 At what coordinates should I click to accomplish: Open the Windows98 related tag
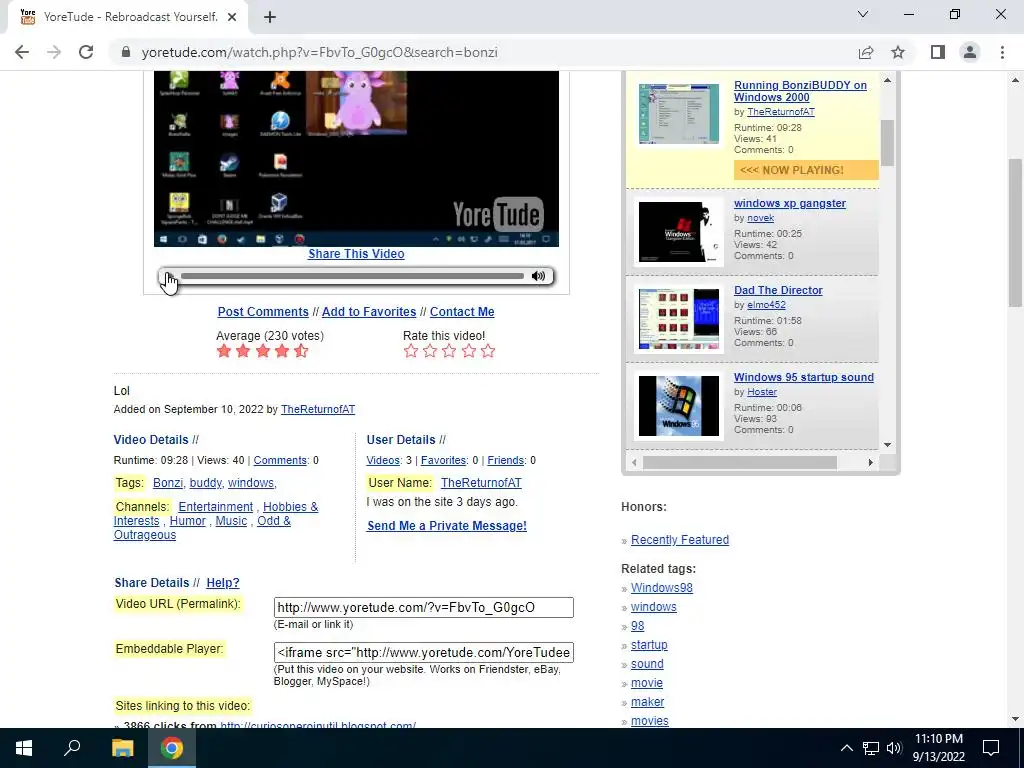click(662, 588)
